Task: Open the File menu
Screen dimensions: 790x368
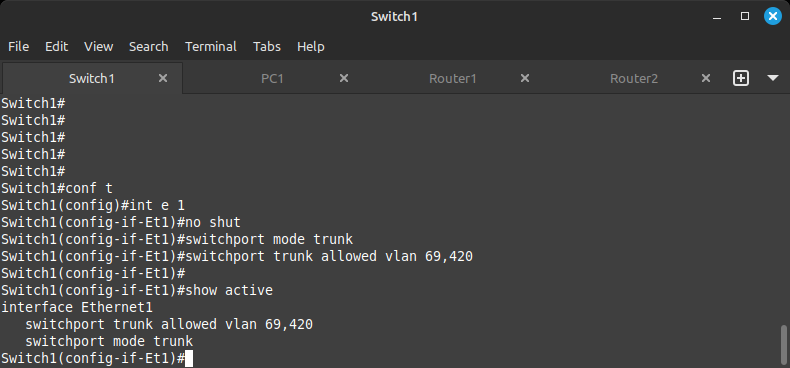Action: coord(19,46)
